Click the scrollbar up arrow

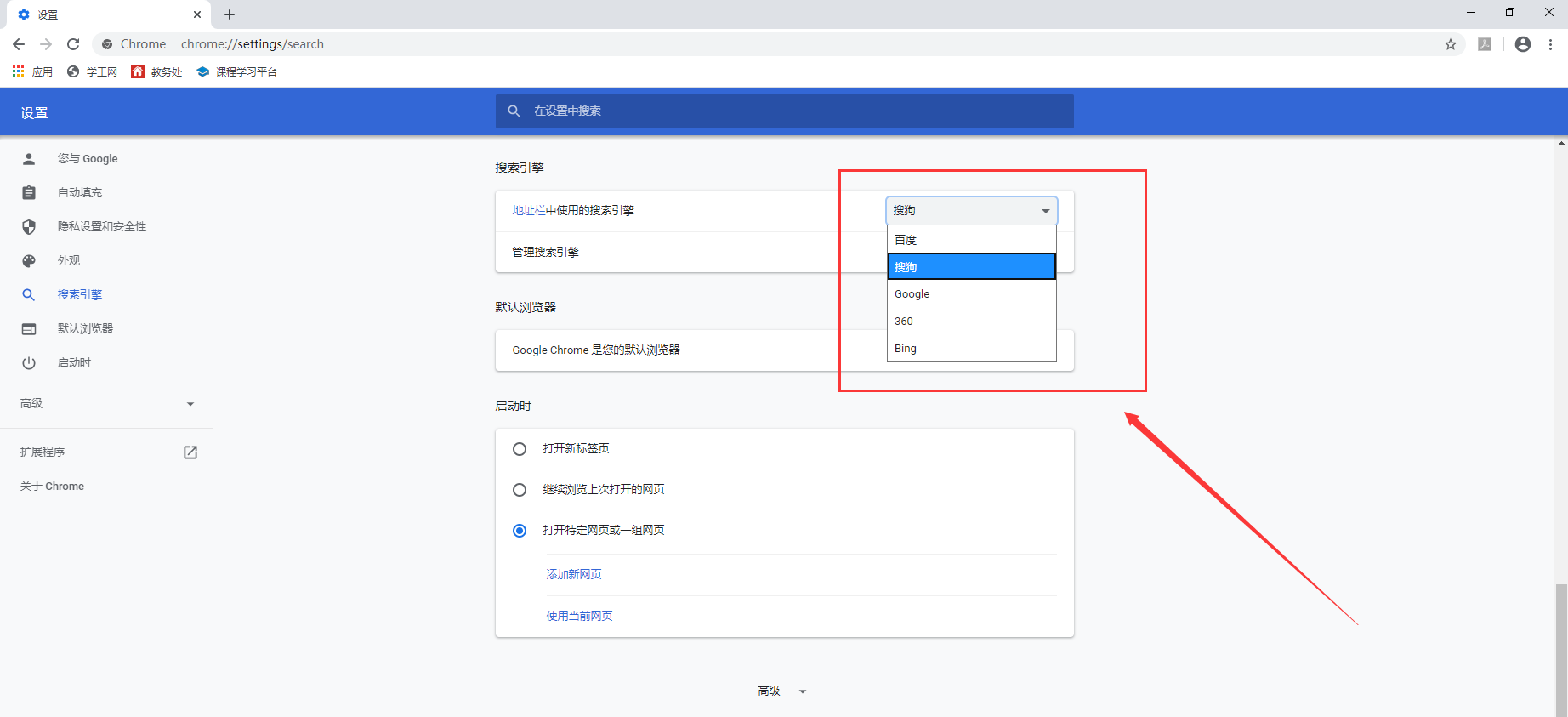pyautogui.click(x=1561, y=143)
